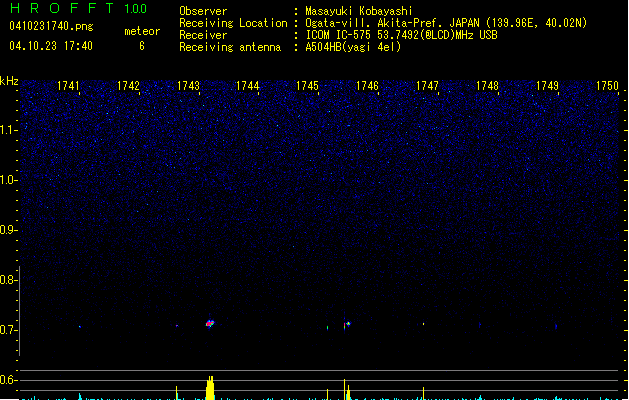Click the 1742 time marker
Viewport: 629px width, 400px height.
(x=128, y=86)
